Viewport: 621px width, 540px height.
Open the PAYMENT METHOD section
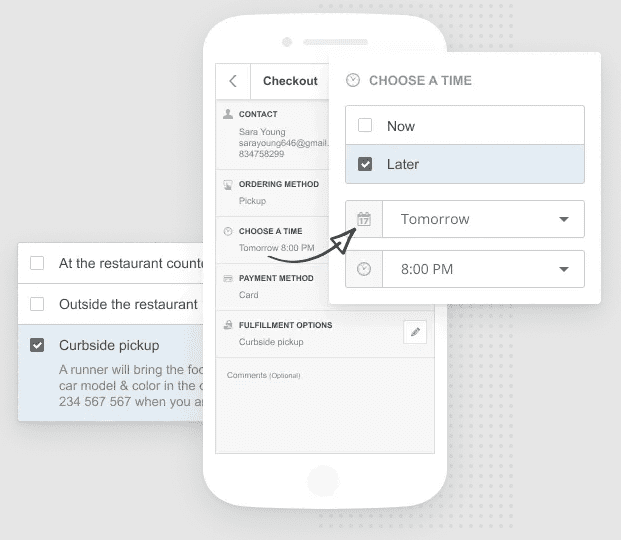coord(272,287)
